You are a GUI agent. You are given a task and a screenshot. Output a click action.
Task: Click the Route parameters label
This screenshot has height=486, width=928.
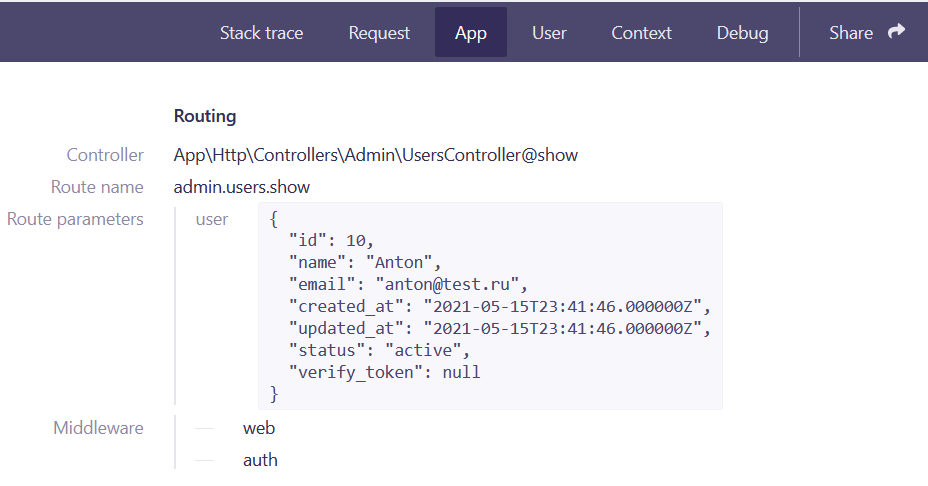[x=75, y=219]
